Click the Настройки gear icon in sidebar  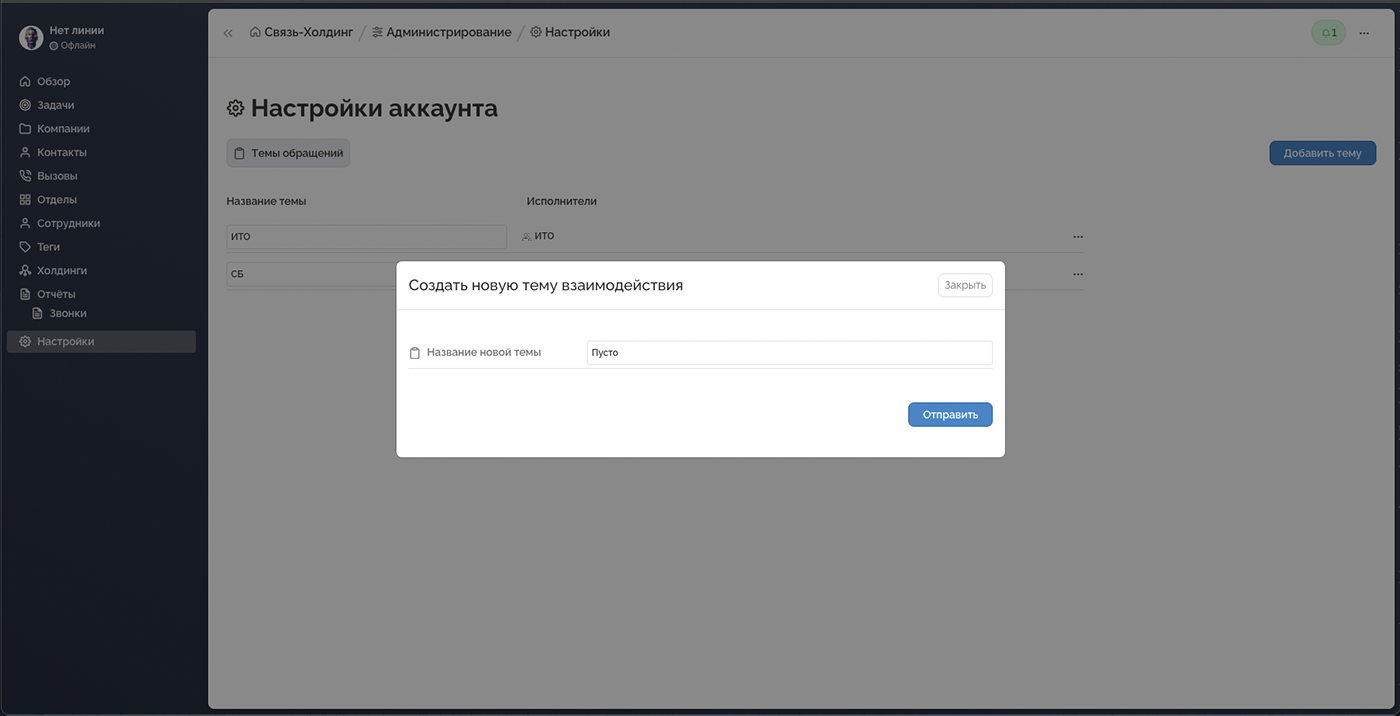pyautogui.click(x=24, y=341)
